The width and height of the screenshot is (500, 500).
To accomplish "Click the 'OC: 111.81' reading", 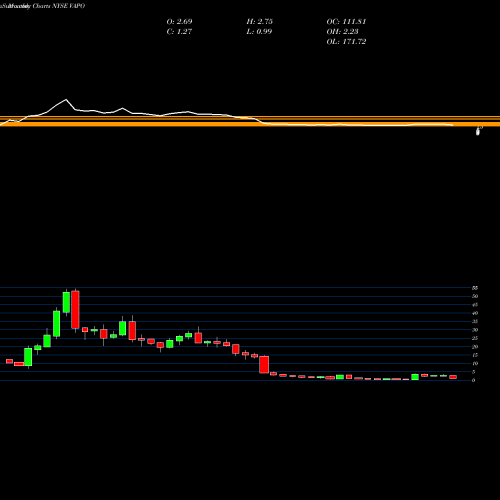I will click(x=346, y=22).
